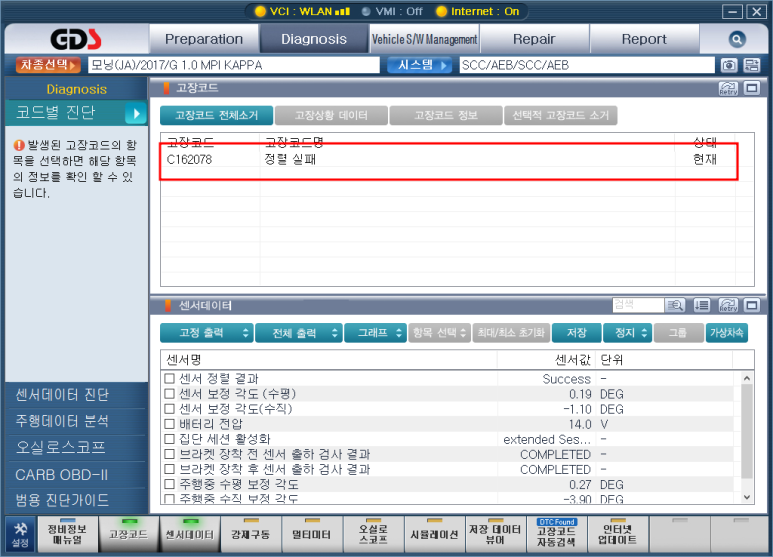Open 오실로스코프 in left sidebar
Screen dimensions: 773x557
click(x=77, y=448)
